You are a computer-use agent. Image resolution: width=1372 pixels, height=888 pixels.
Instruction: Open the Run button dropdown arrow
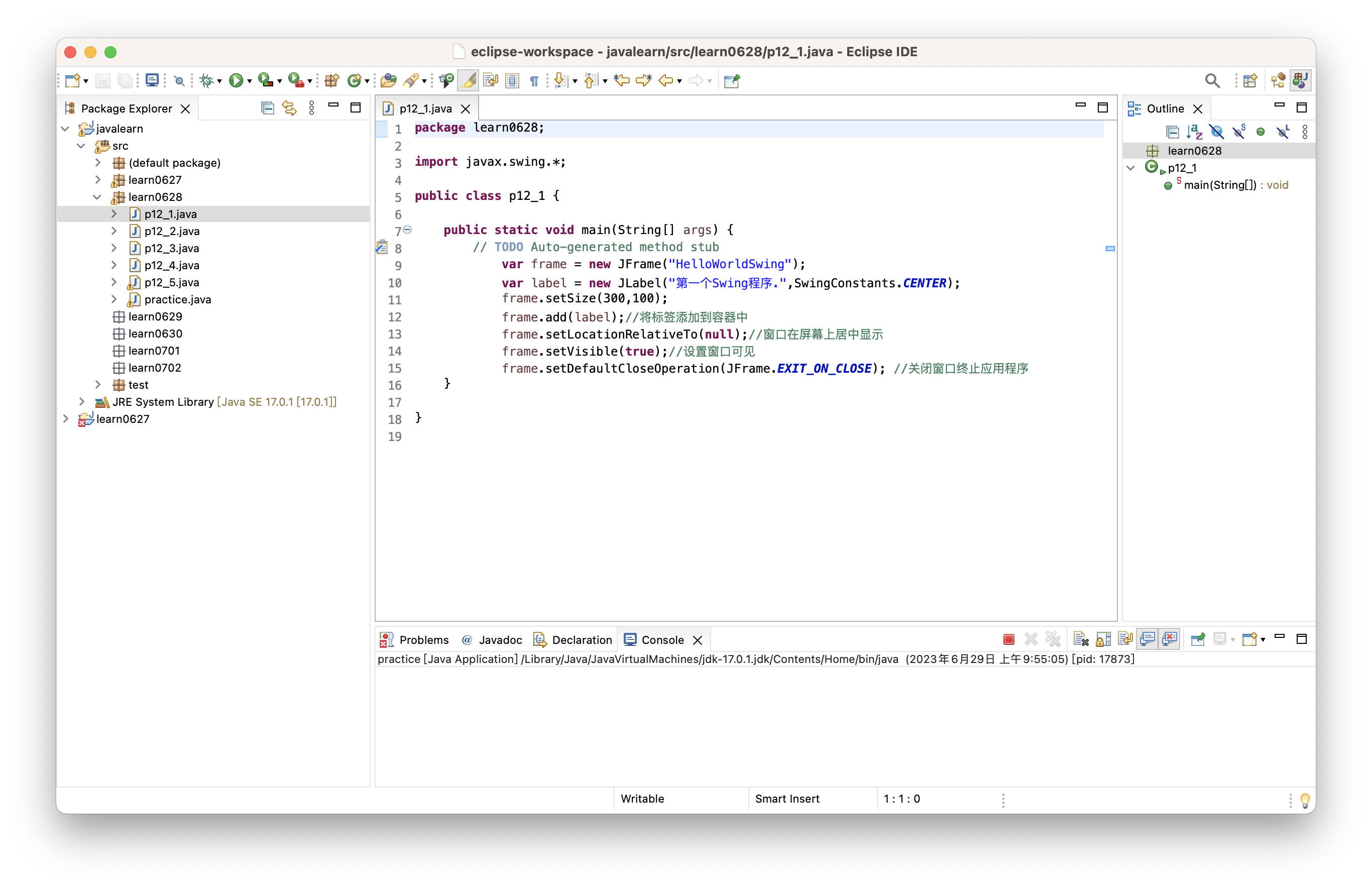tap(250, 82)
